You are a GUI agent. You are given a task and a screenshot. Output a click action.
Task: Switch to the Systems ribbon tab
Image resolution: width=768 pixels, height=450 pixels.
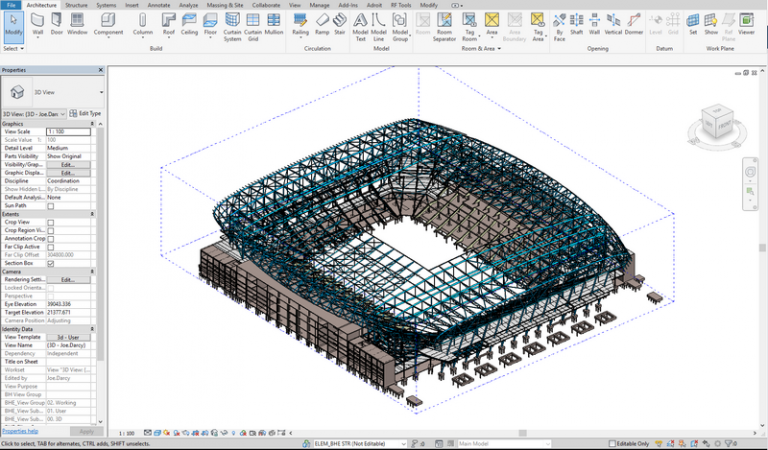tap(106, 5)
